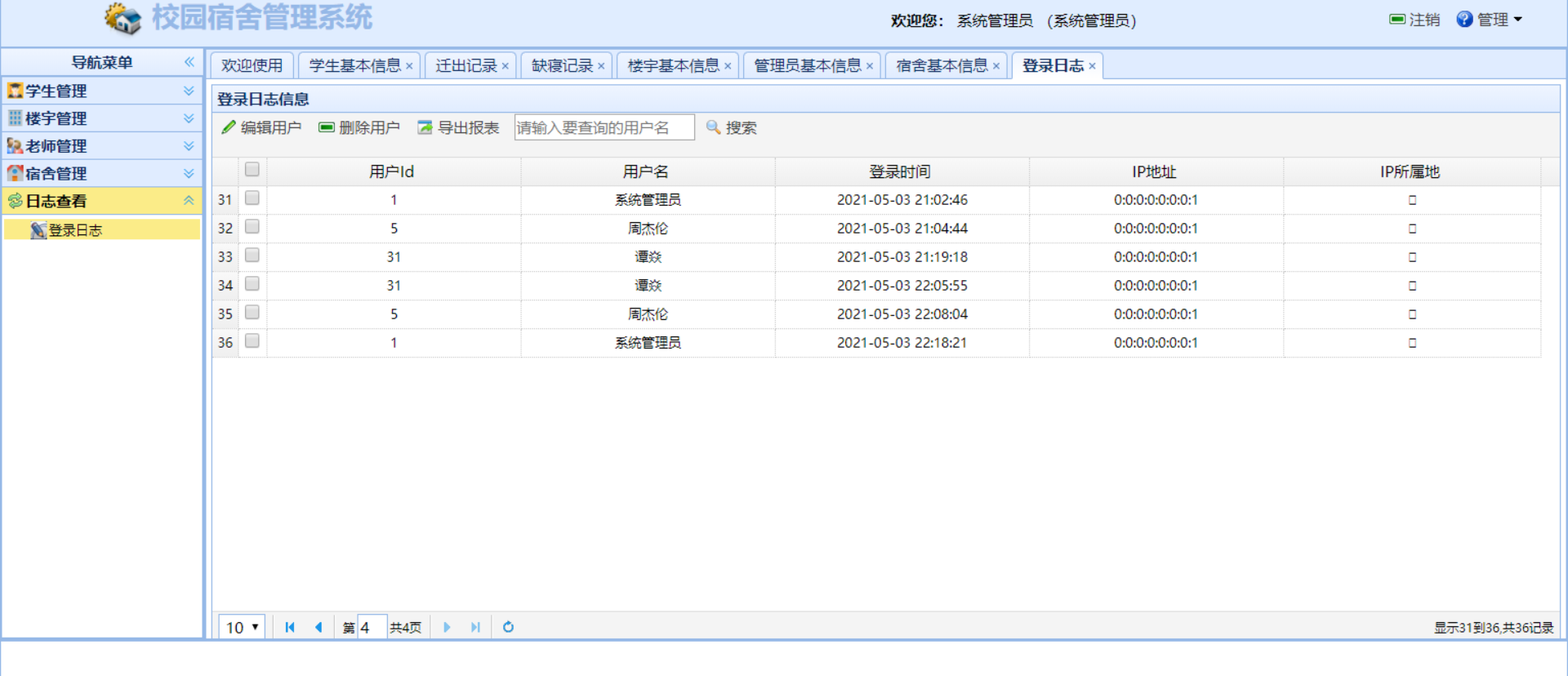Close the 宿舍基本信息 tab
Viewport: 1568px width, 676px height.
(x=996, y=66)
